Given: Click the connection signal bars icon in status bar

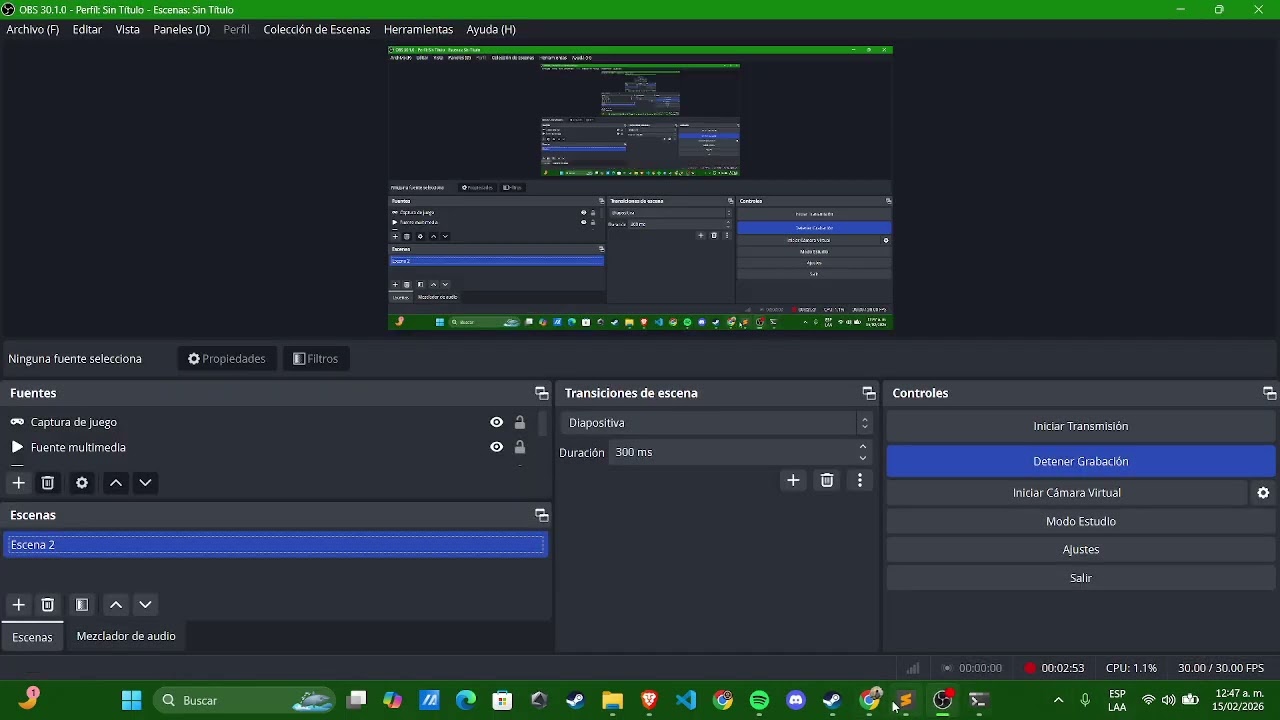Looking at the screenshot, I should tap(913, 668).
